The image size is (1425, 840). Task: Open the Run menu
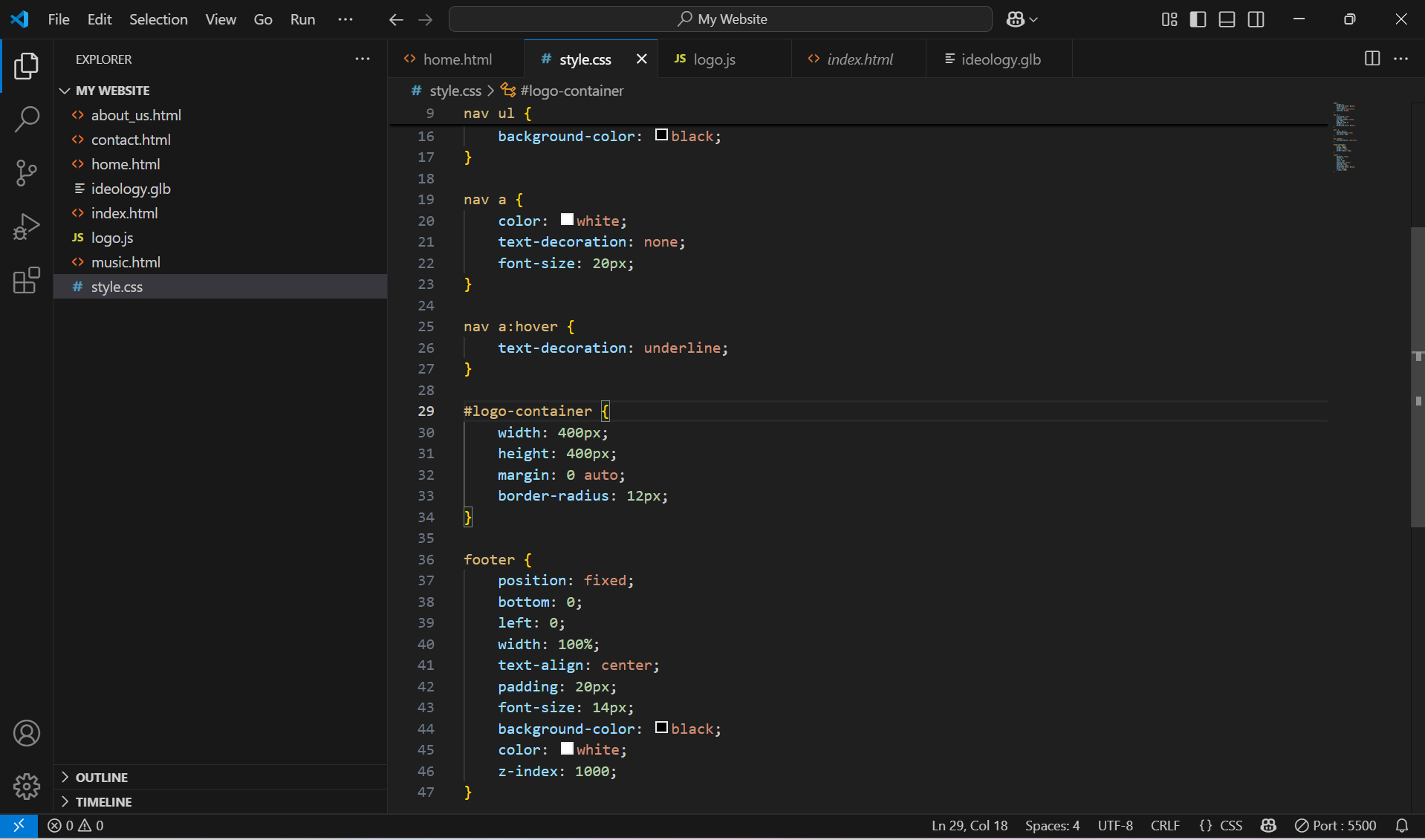coord(302,19)
